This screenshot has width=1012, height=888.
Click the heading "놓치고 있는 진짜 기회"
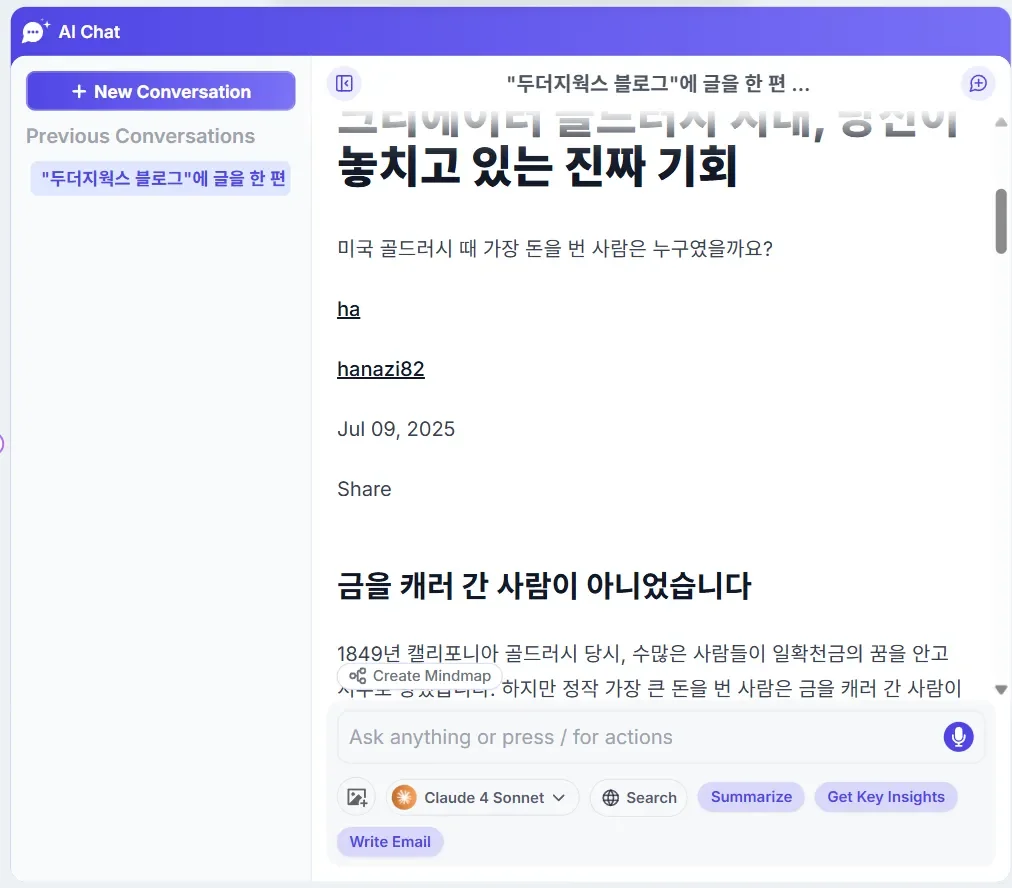click(x=537, y=166)
